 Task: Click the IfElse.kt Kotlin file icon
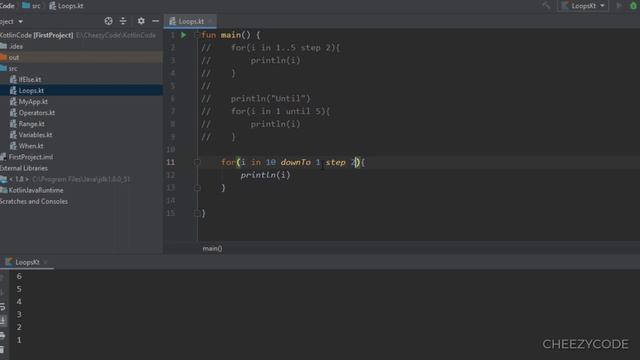point(13,80)
